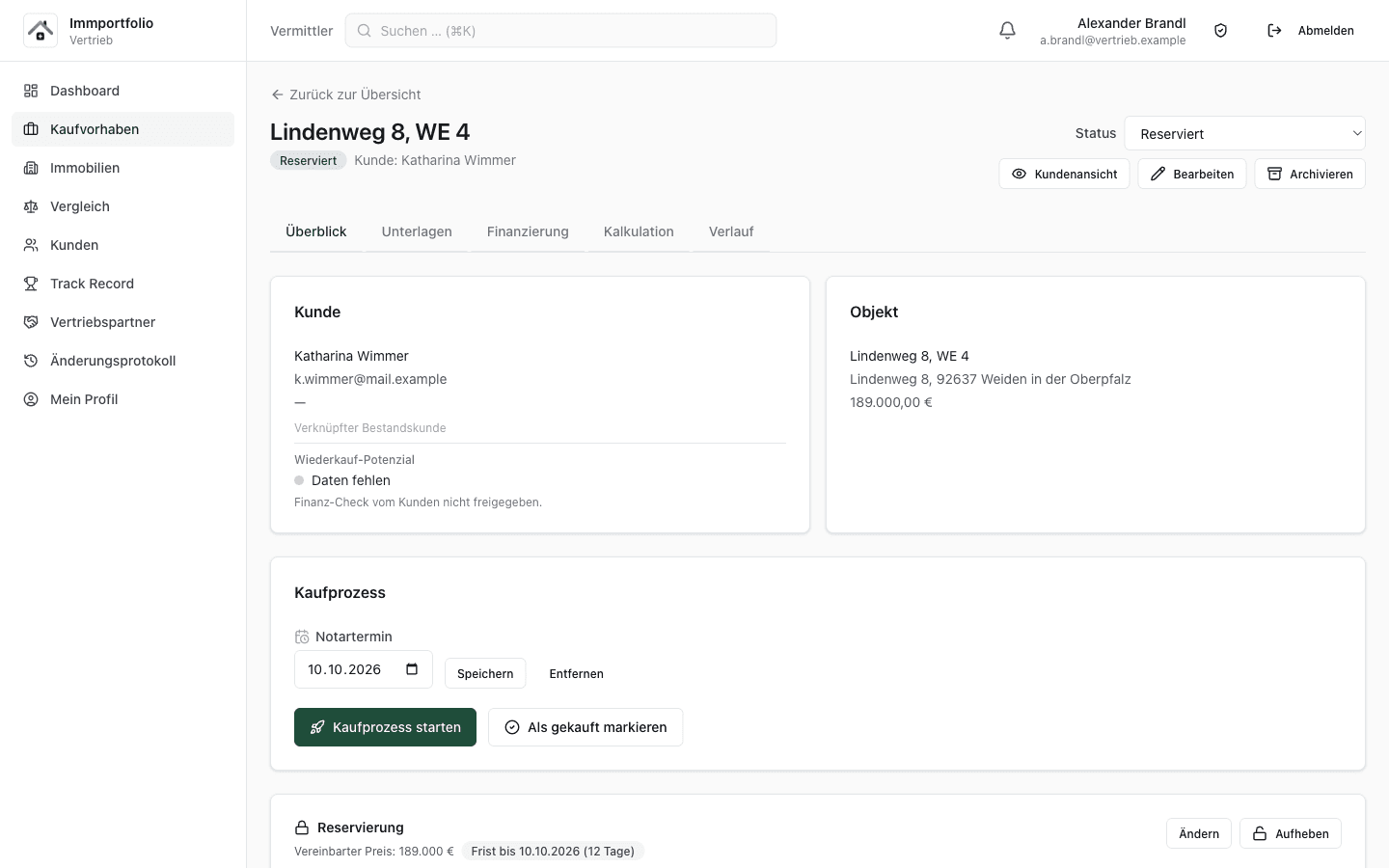Click the Vergleich scales icon
Image resolution: width=1389 pixels, height=868 pixels.
(31, 206)
